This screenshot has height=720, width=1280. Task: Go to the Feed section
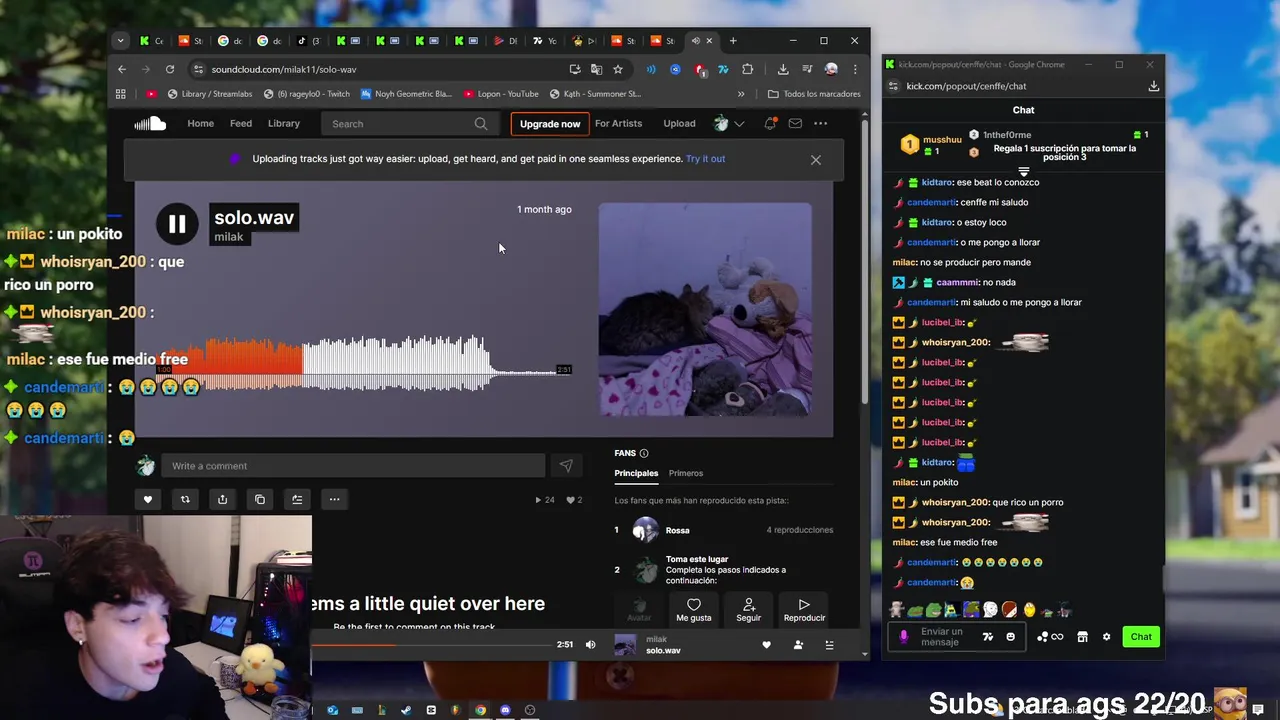(x=241, y=123)
